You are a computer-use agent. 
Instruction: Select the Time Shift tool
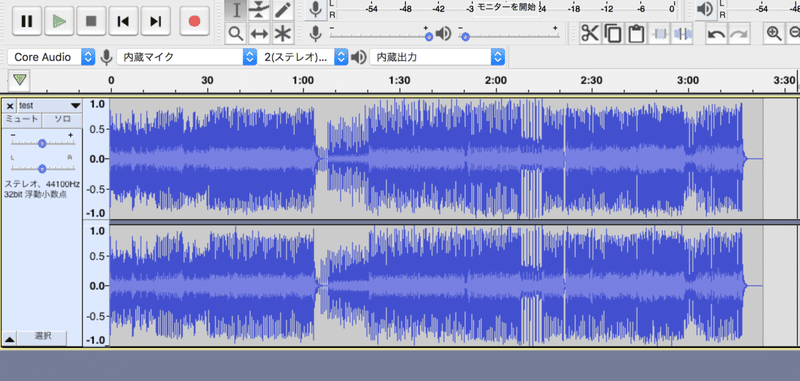pyautogui.click(x=259, y=34)
